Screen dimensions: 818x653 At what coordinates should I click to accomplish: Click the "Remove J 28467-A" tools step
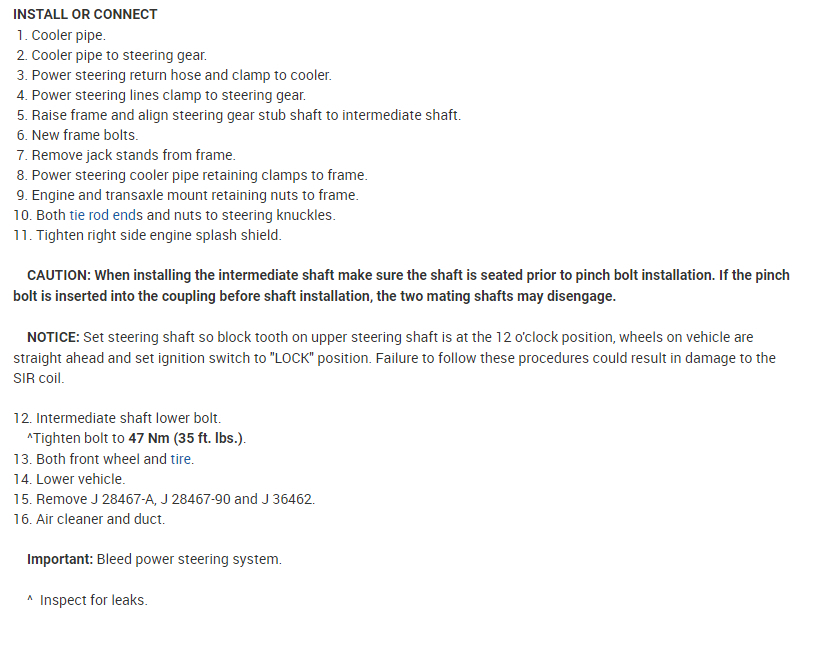pyautogui.click(x=175, y=499)
